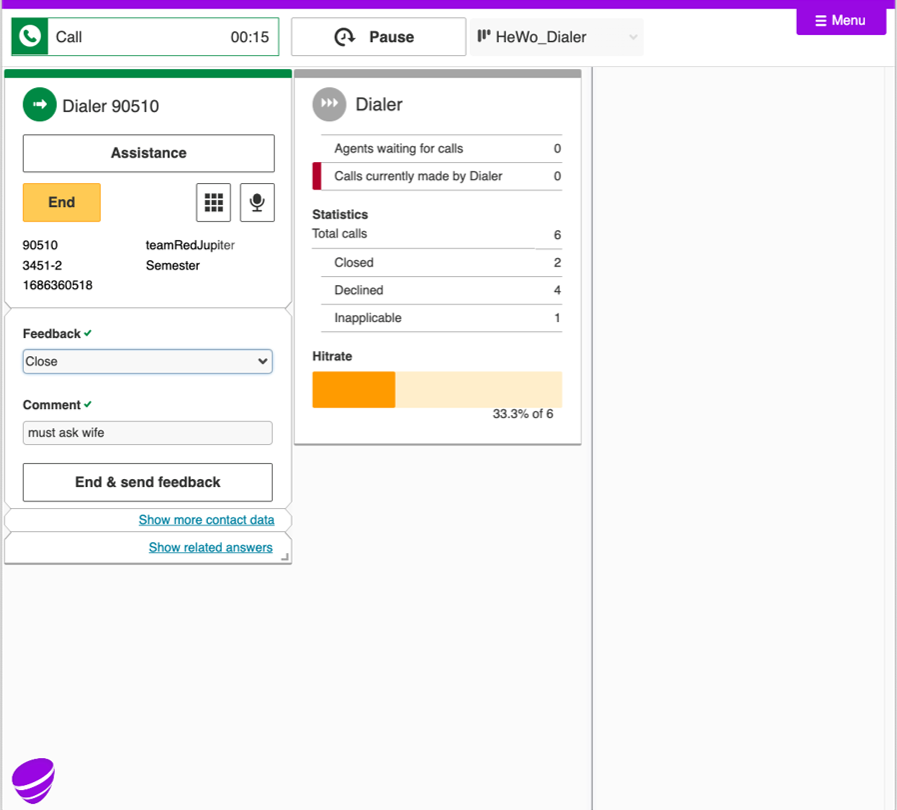
Task: Open the Feedback dropdown set to Close
Action: click(148, 362)
